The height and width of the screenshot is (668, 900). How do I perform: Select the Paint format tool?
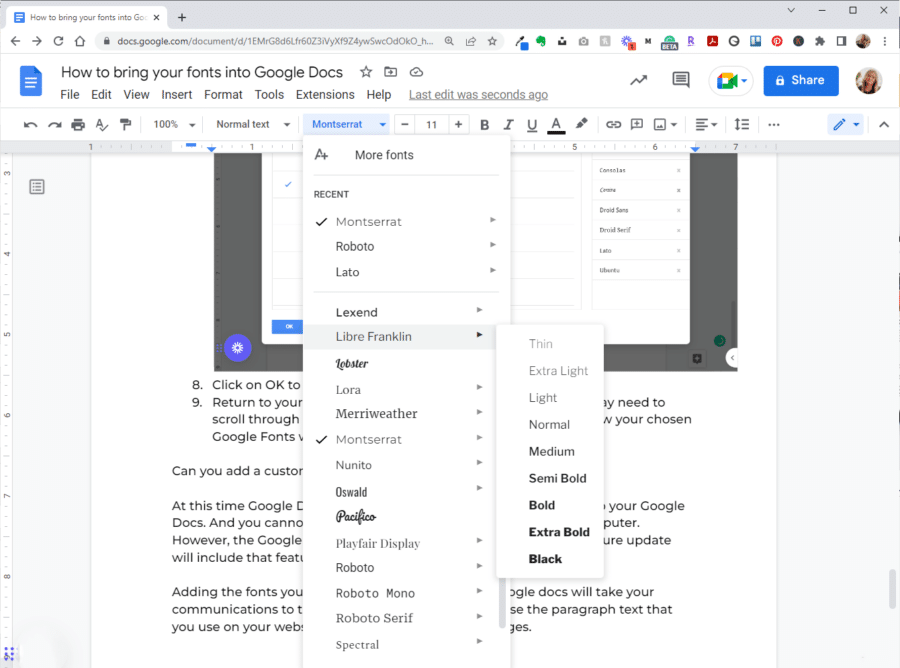pos(127,124)
